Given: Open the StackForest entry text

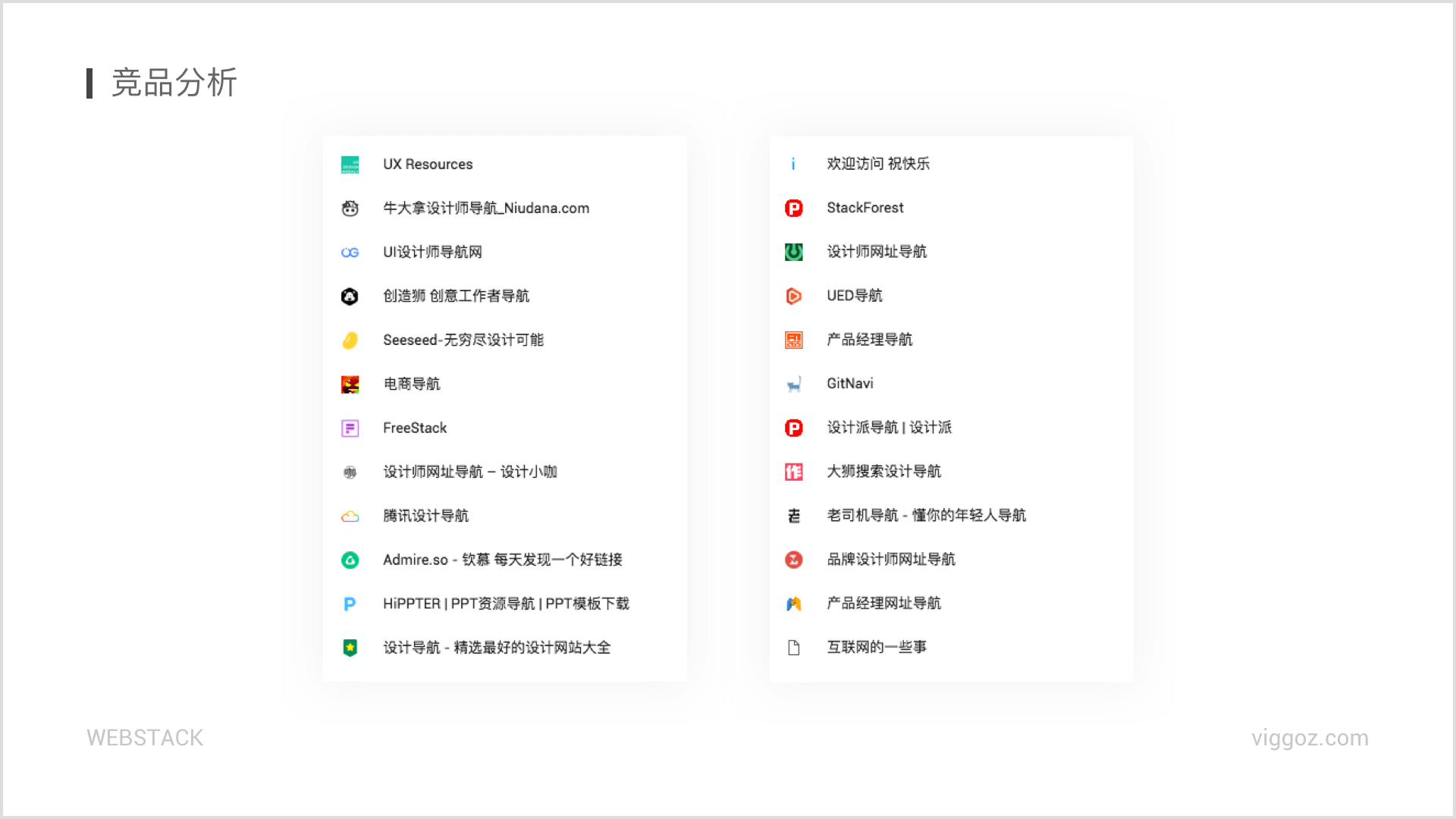Looking at the screenshot, I should 865,208.
